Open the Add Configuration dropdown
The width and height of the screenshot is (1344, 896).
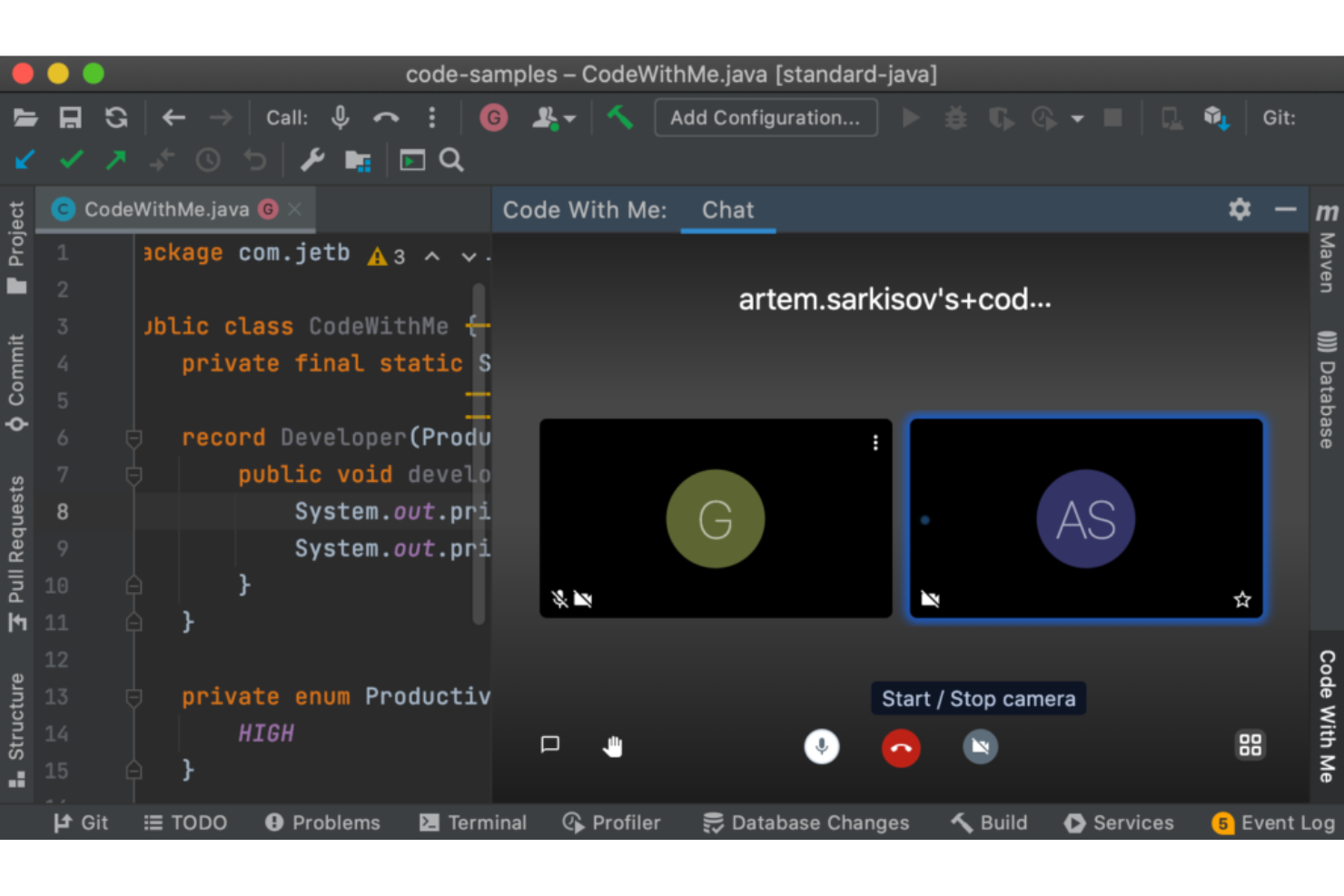[x=765, y=118]
